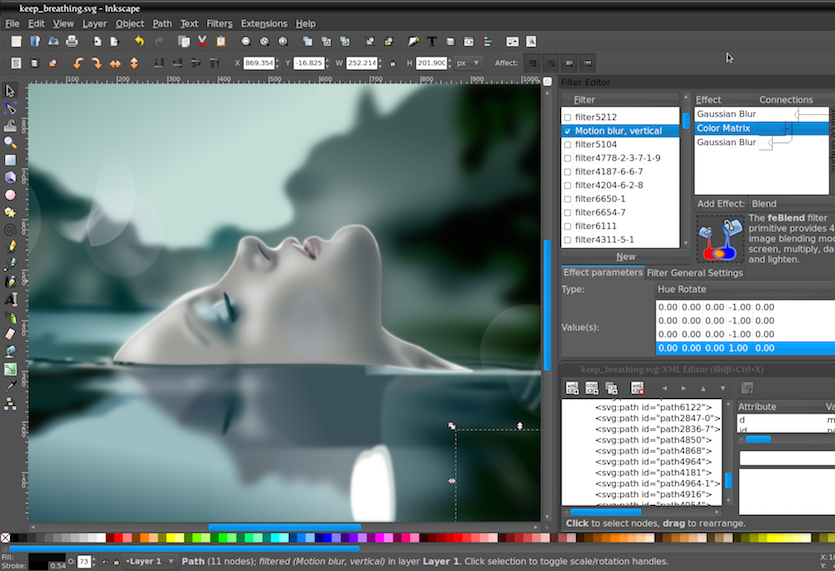
Task: Select the Rectangle tool
Action: (10, 160)
